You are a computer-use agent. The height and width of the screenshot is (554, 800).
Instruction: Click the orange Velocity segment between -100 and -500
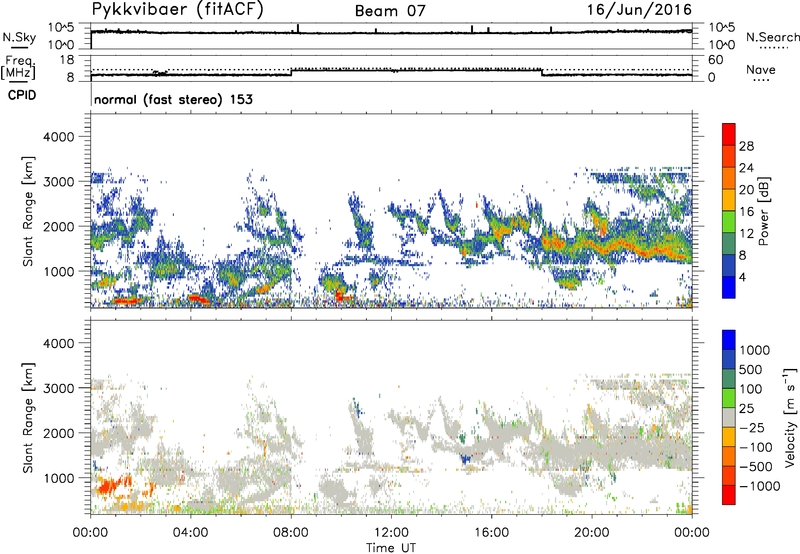pos(729,457)
